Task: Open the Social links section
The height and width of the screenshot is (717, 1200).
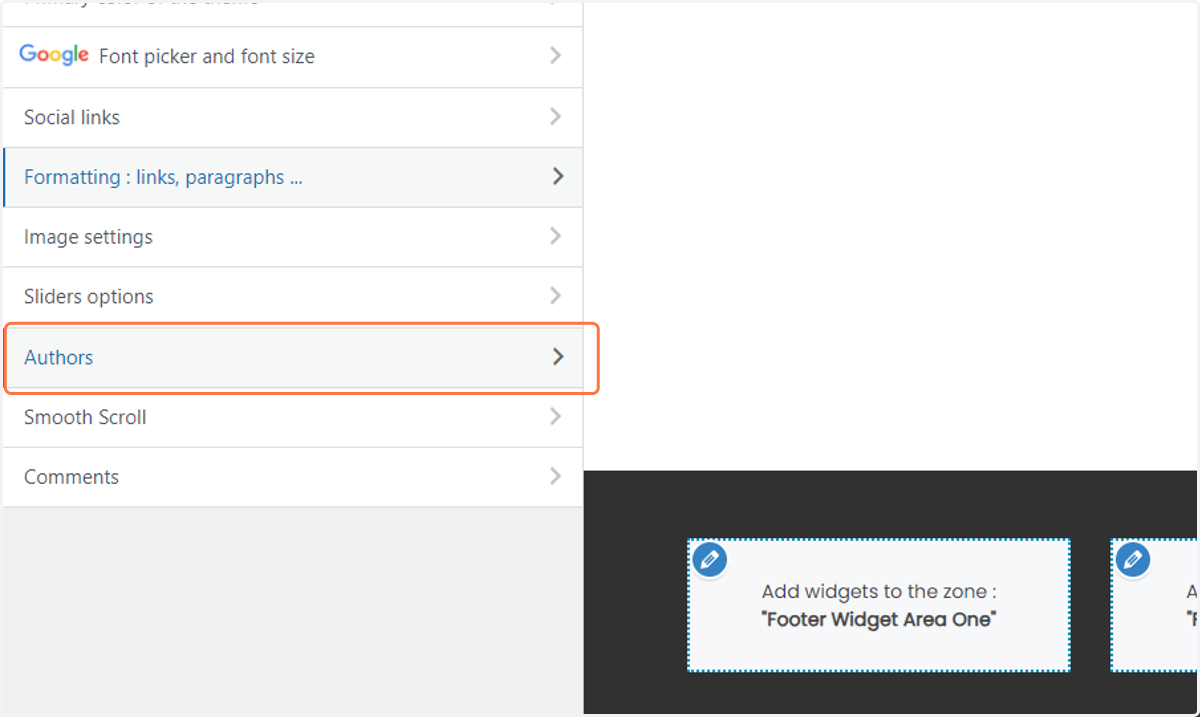Action: [x=293, y=117]
